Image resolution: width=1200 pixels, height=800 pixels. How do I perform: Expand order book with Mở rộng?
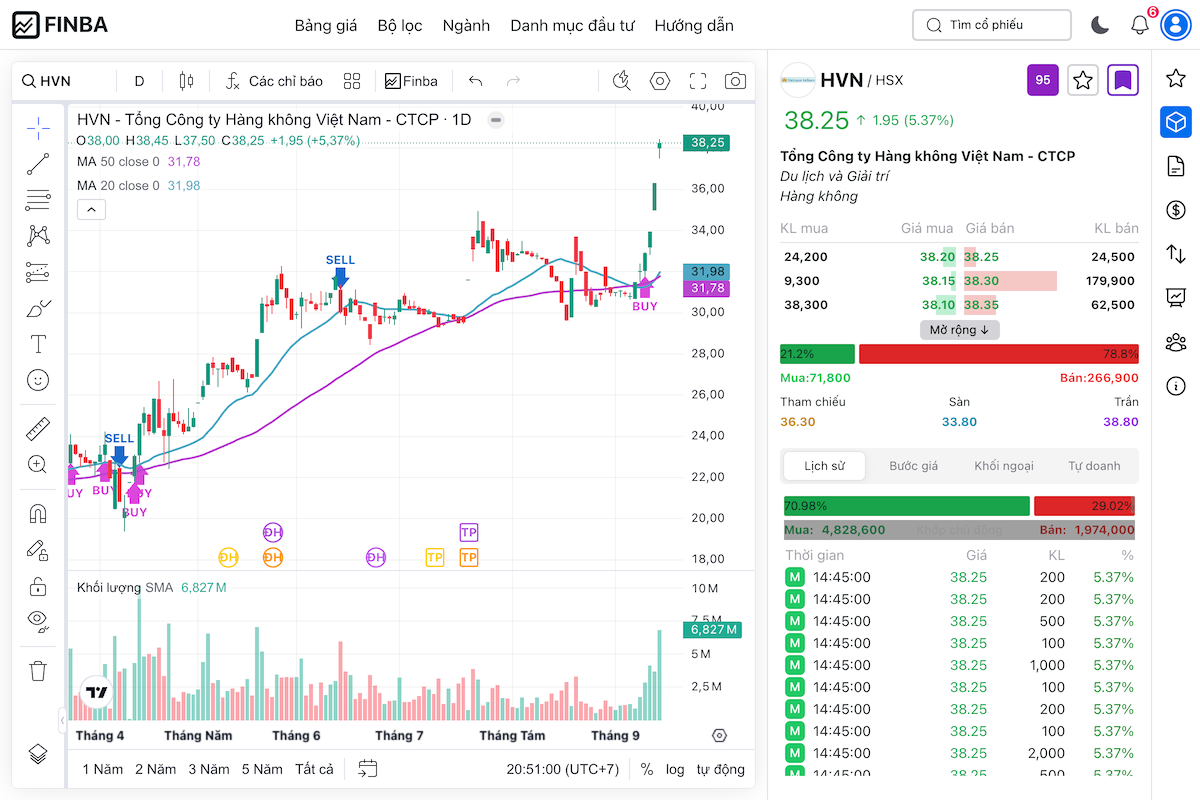(x=959, y=330)
